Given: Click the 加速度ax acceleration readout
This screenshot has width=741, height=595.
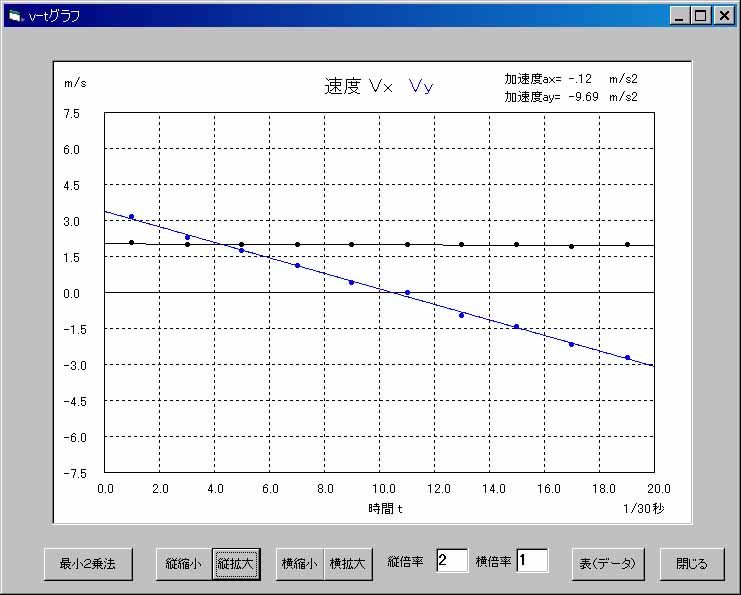Looking at the screenshot, I should point(570,78).
